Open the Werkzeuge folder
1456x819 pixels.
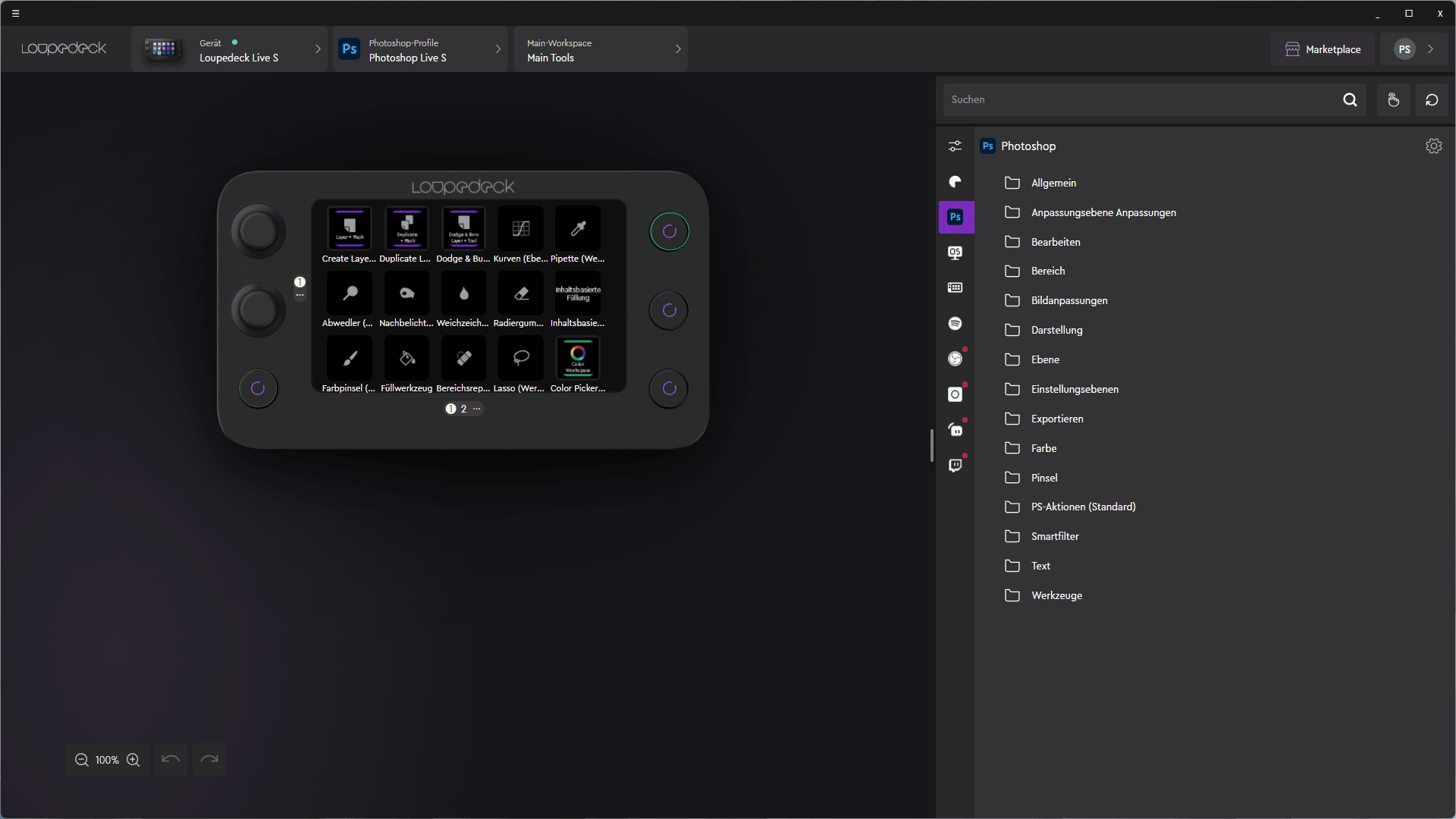[x=1056, y=595]
